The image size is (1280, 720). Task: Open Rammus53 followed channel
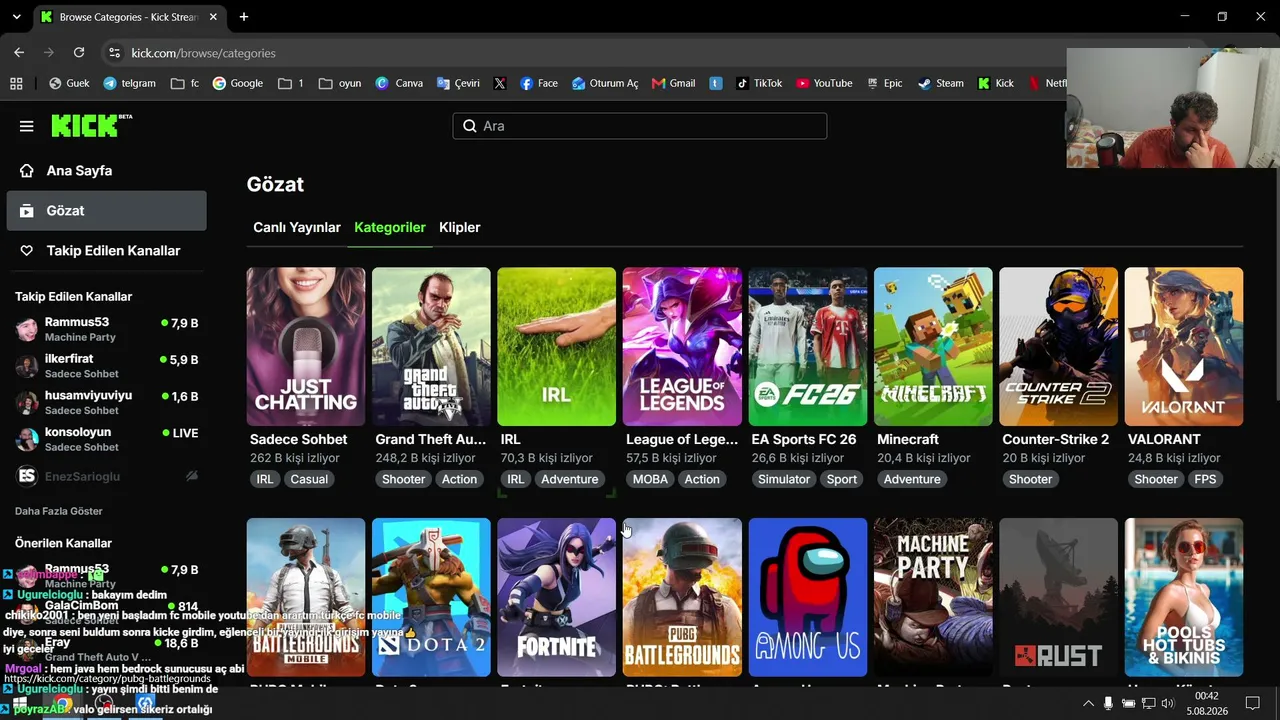point(106,329)
